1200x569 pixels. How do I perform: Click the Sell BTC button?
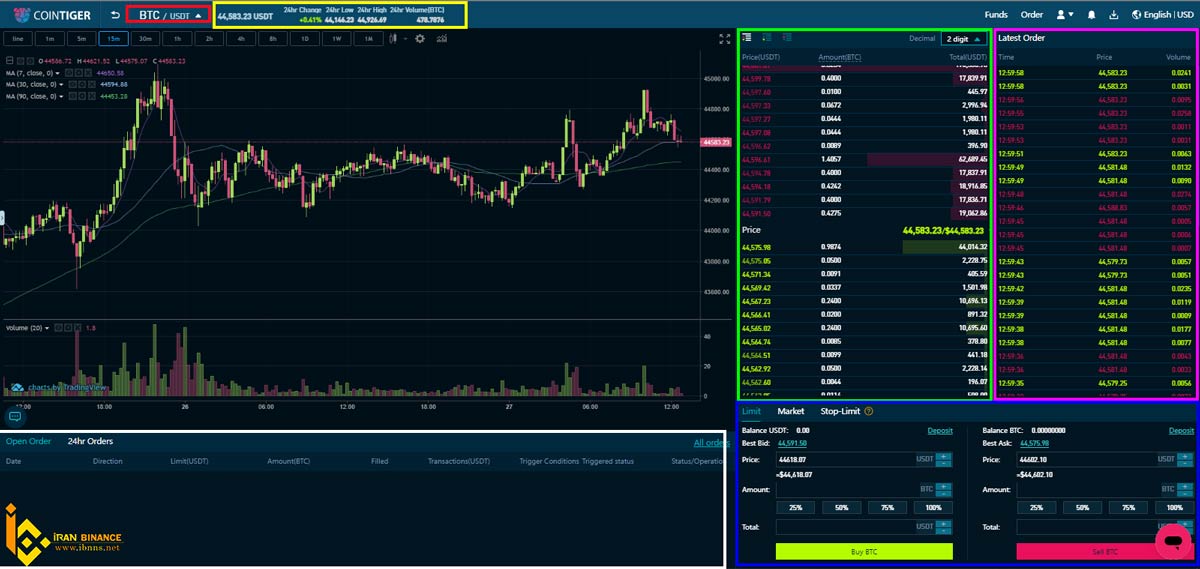[1105, 551]
